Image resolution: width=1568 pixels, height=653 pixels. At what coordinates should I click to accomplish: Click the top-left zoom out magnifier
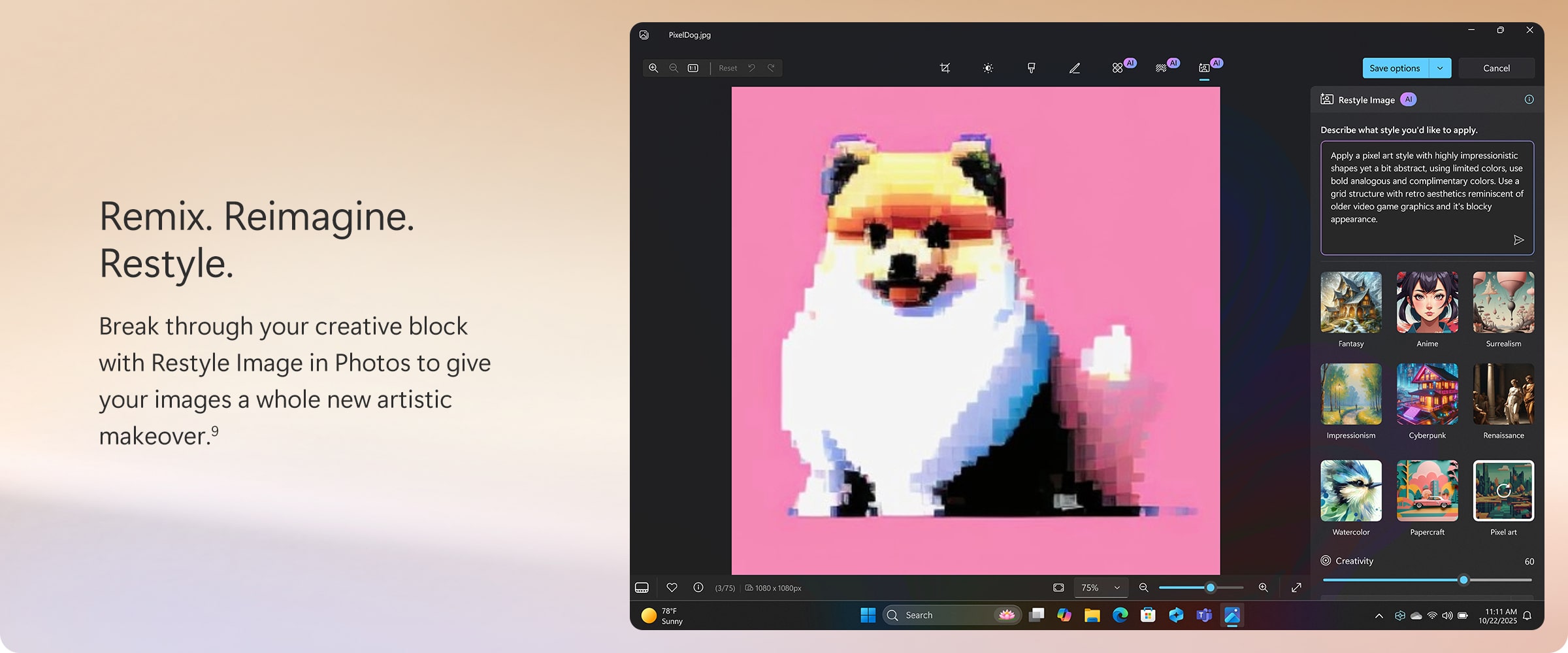[674, 68]
